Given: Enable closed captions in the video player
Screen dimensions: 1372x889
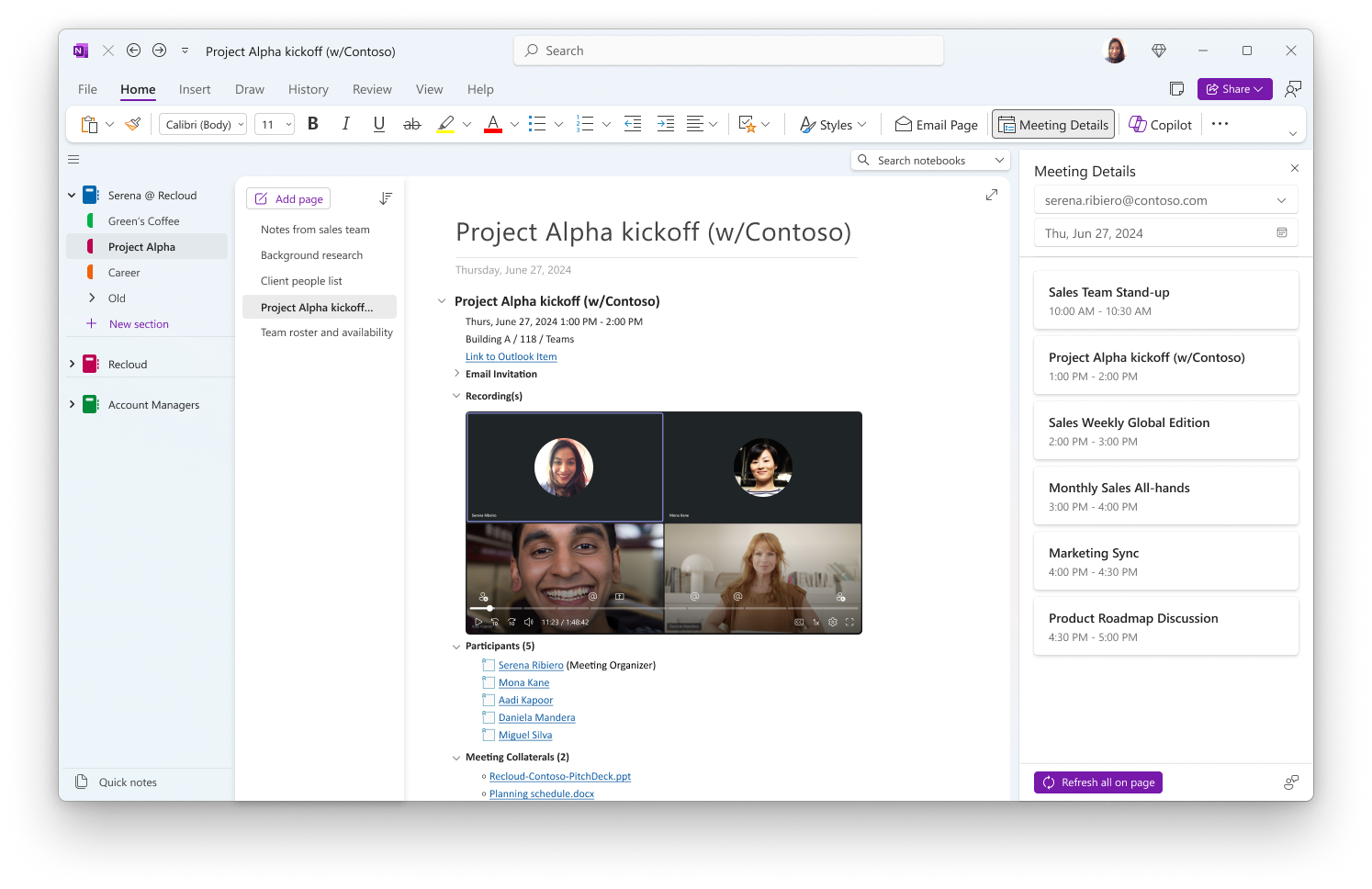Looking at the screenshot, I should [x=798, y=621].
